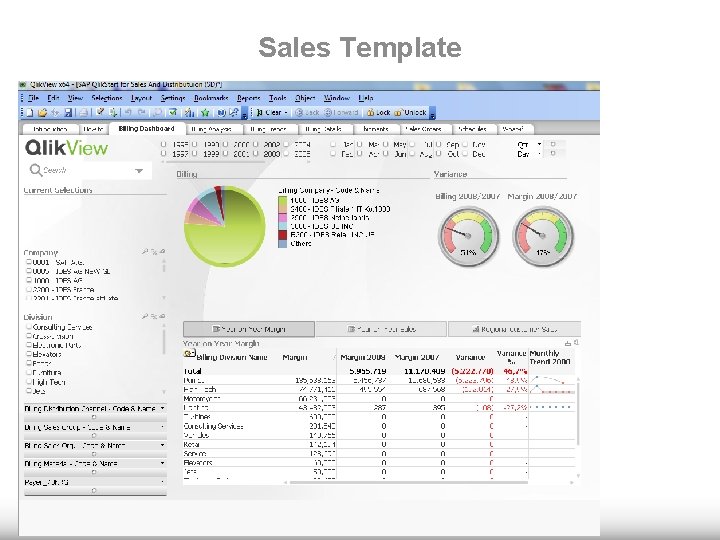
Task: Click the Regional Customer Sales button
Action: 514,329
